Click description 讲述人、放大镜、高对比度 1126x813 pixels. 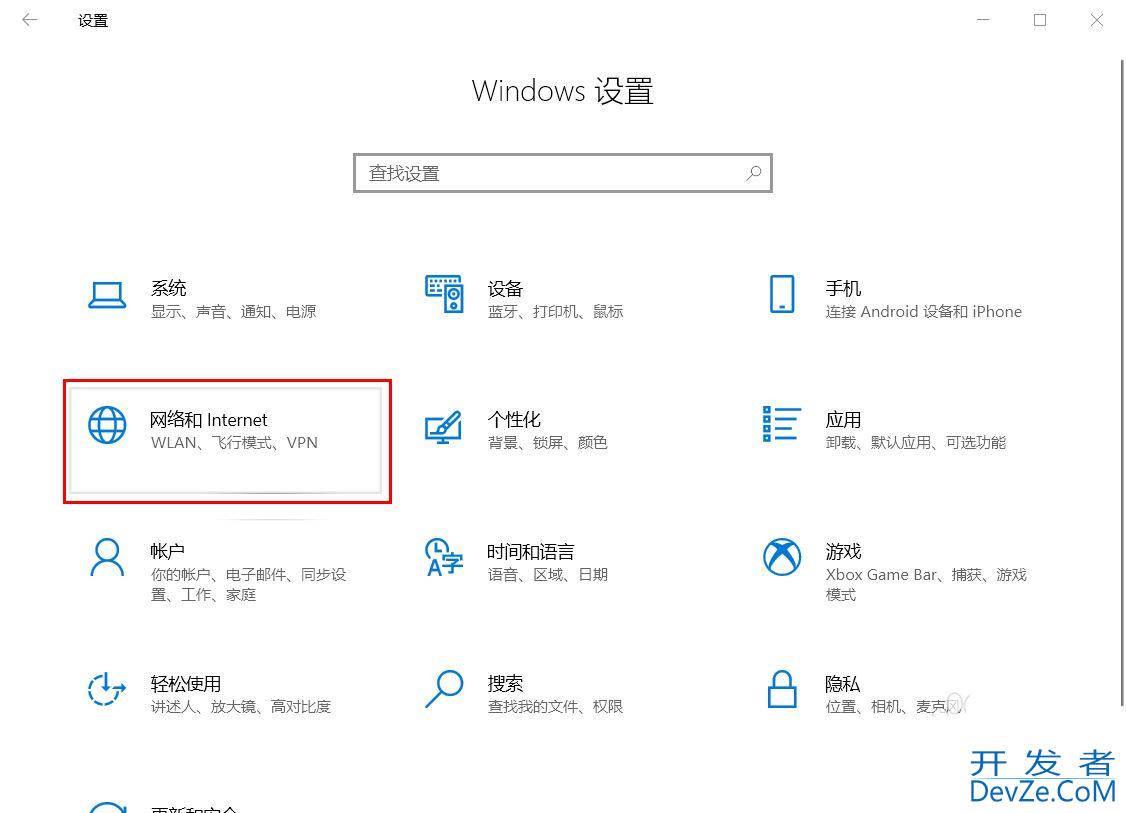[241, 707]
